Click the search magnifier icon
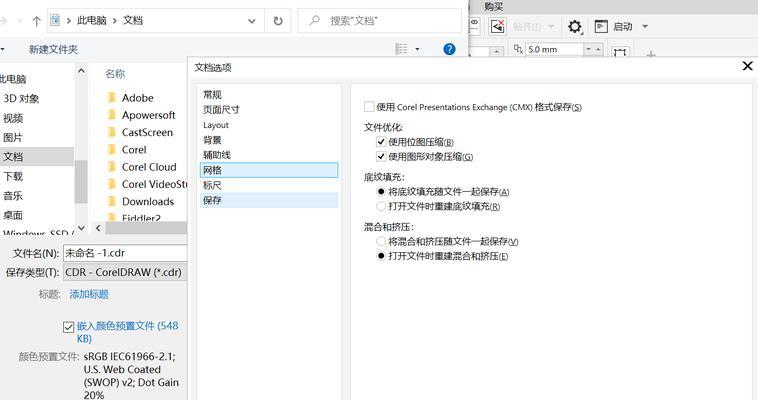Image resolution: width=758 pixels, height=400 pixels. tap(315, 21)
